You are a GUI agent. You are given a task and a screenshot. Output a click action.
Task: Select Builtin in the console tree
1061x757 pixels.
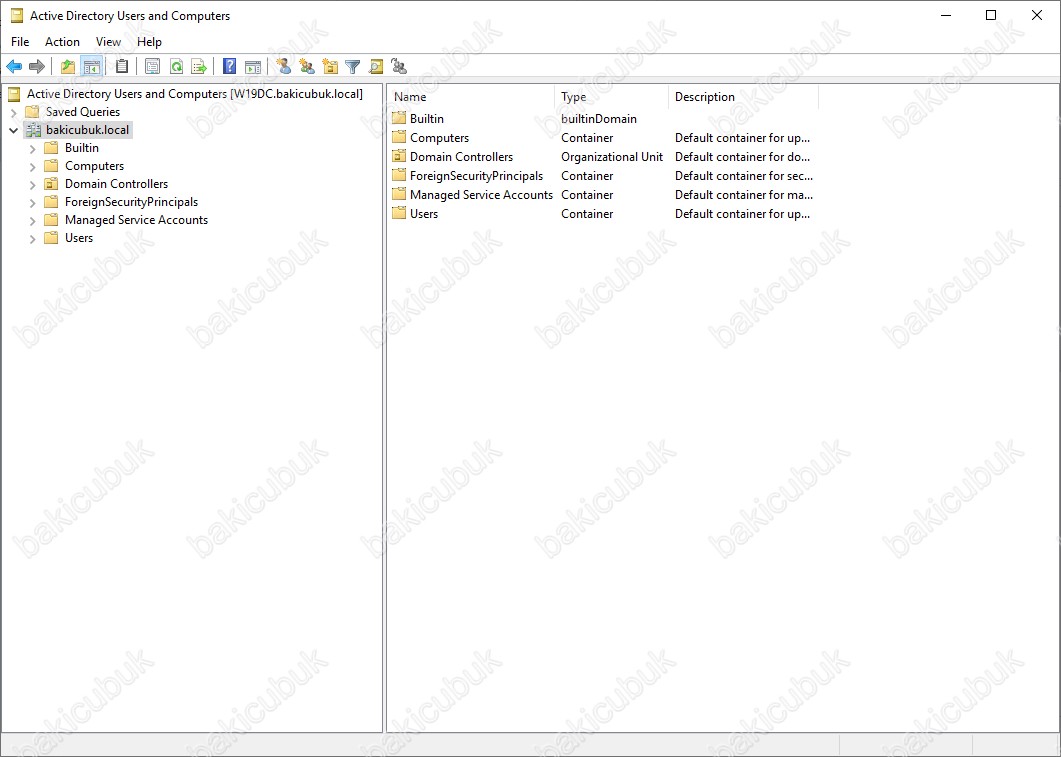pos(82,148)
